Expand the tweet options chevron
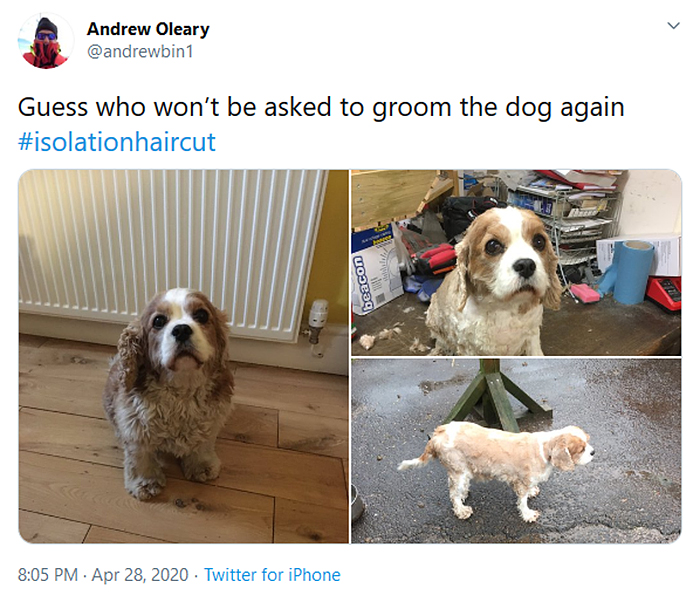The width and height of the screenshot is (700, 595). [x=673, y=25]
